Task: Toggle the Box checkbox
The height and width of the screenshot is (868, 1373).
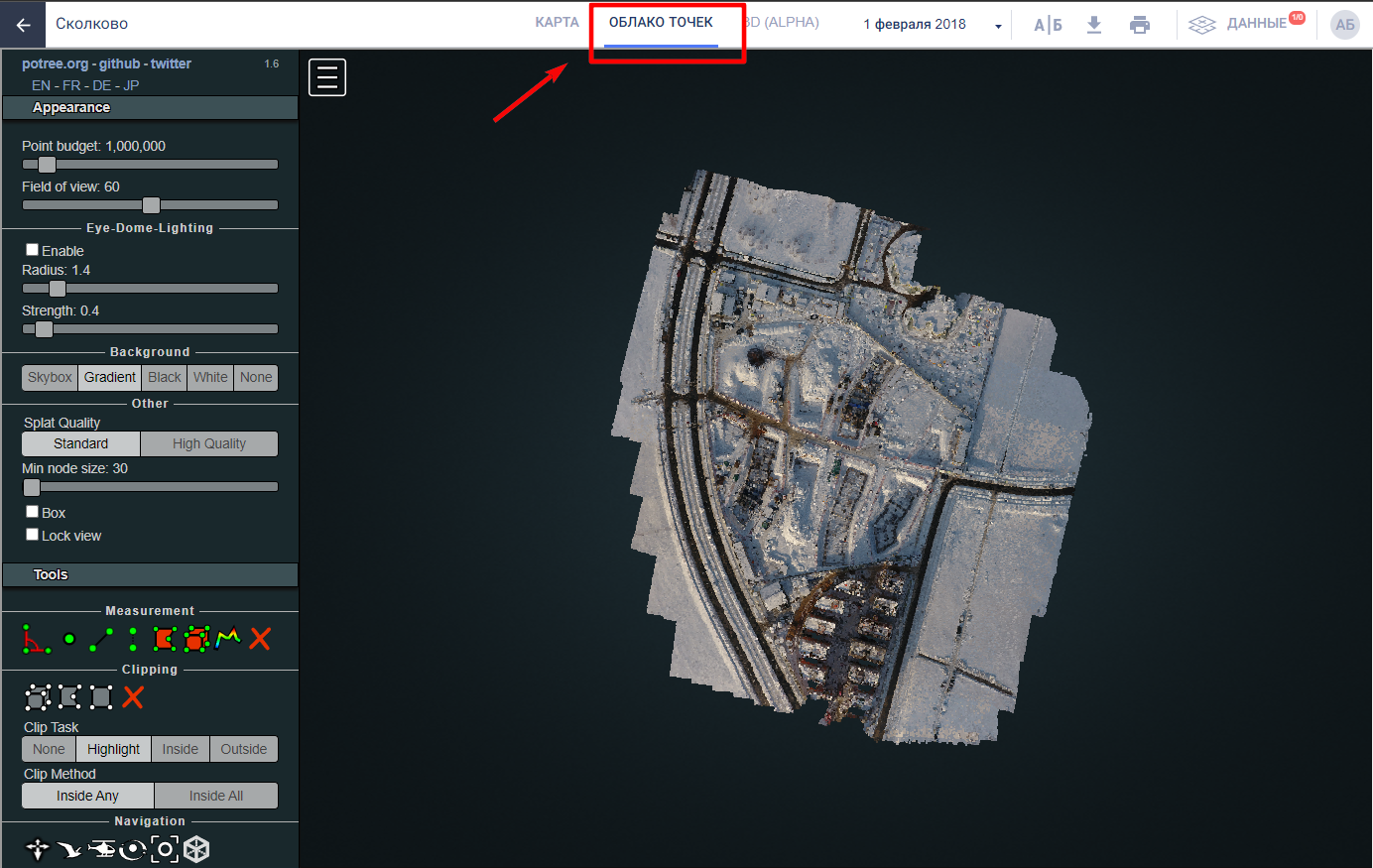Action: coord(33,512)
